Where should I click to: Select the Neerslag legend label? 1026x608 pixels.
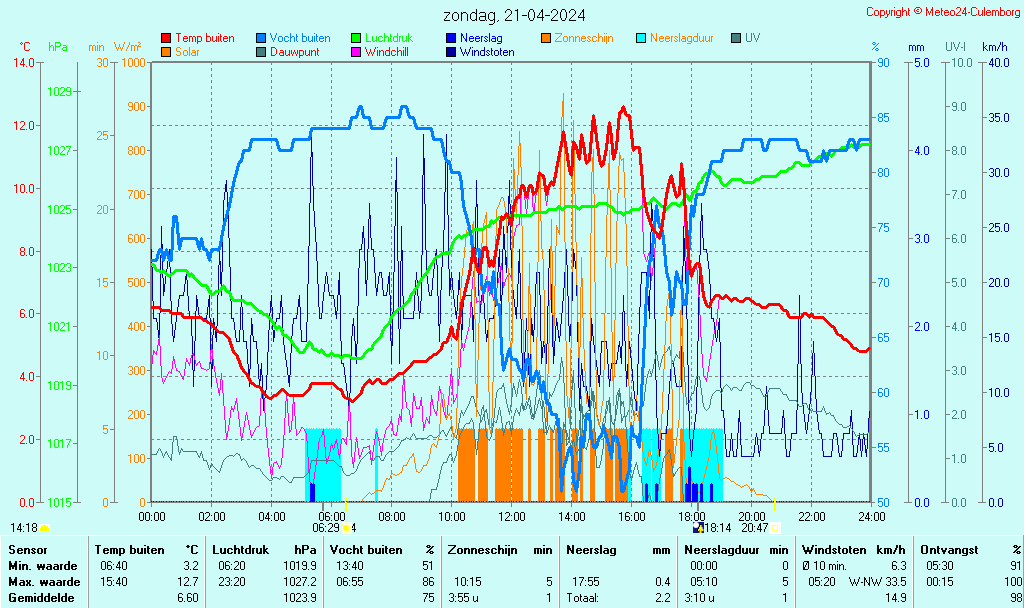click(480, 38)
